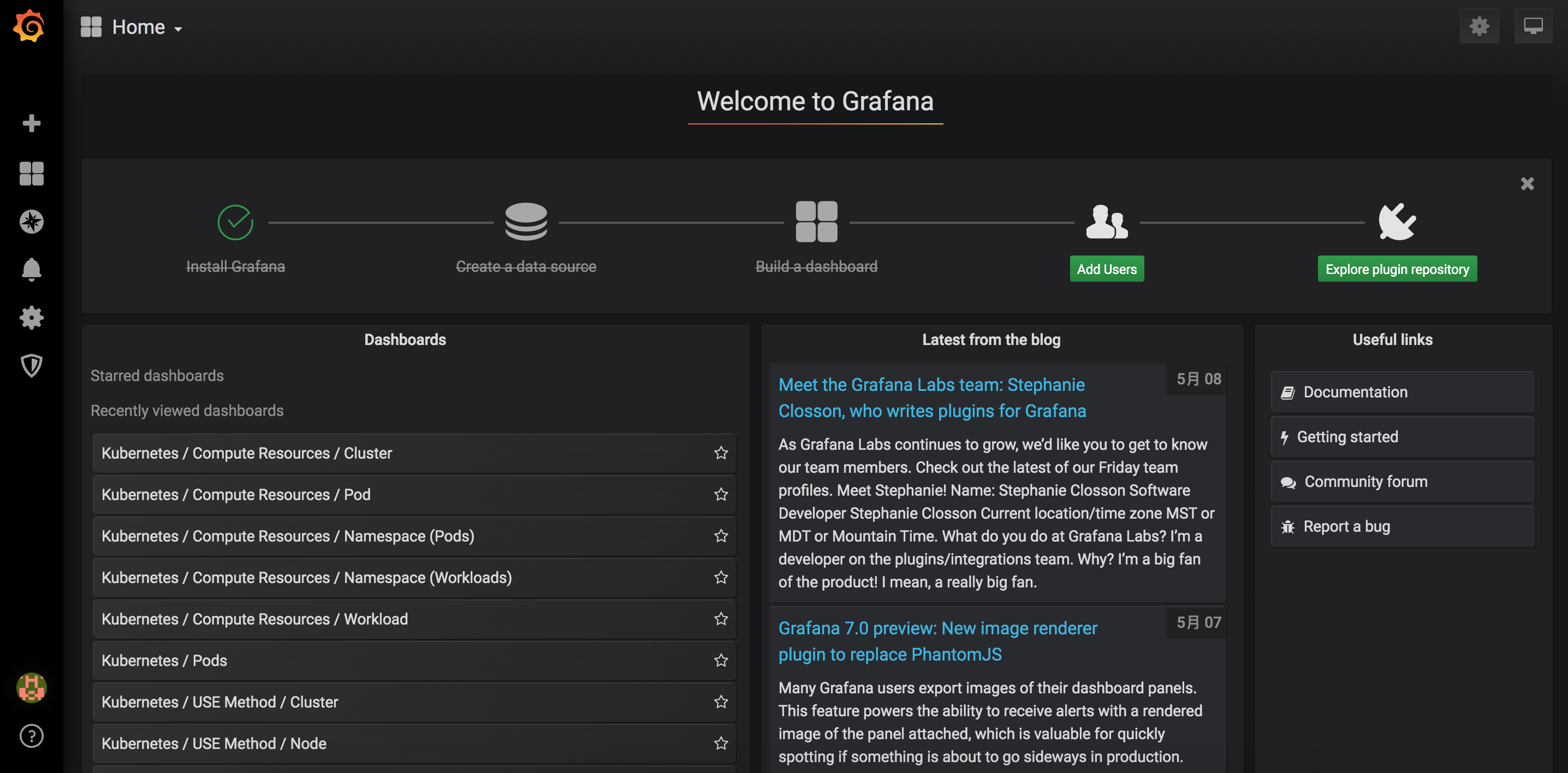1568x773 pixels.
Task: Click the Welcome to Grafana heading
Action: point(815,101)
